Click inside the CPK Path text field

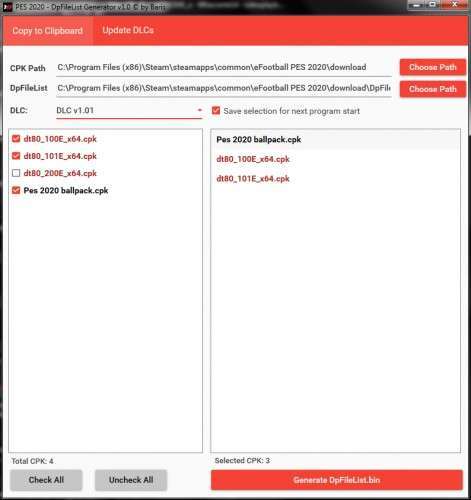(x=224, y=68)
